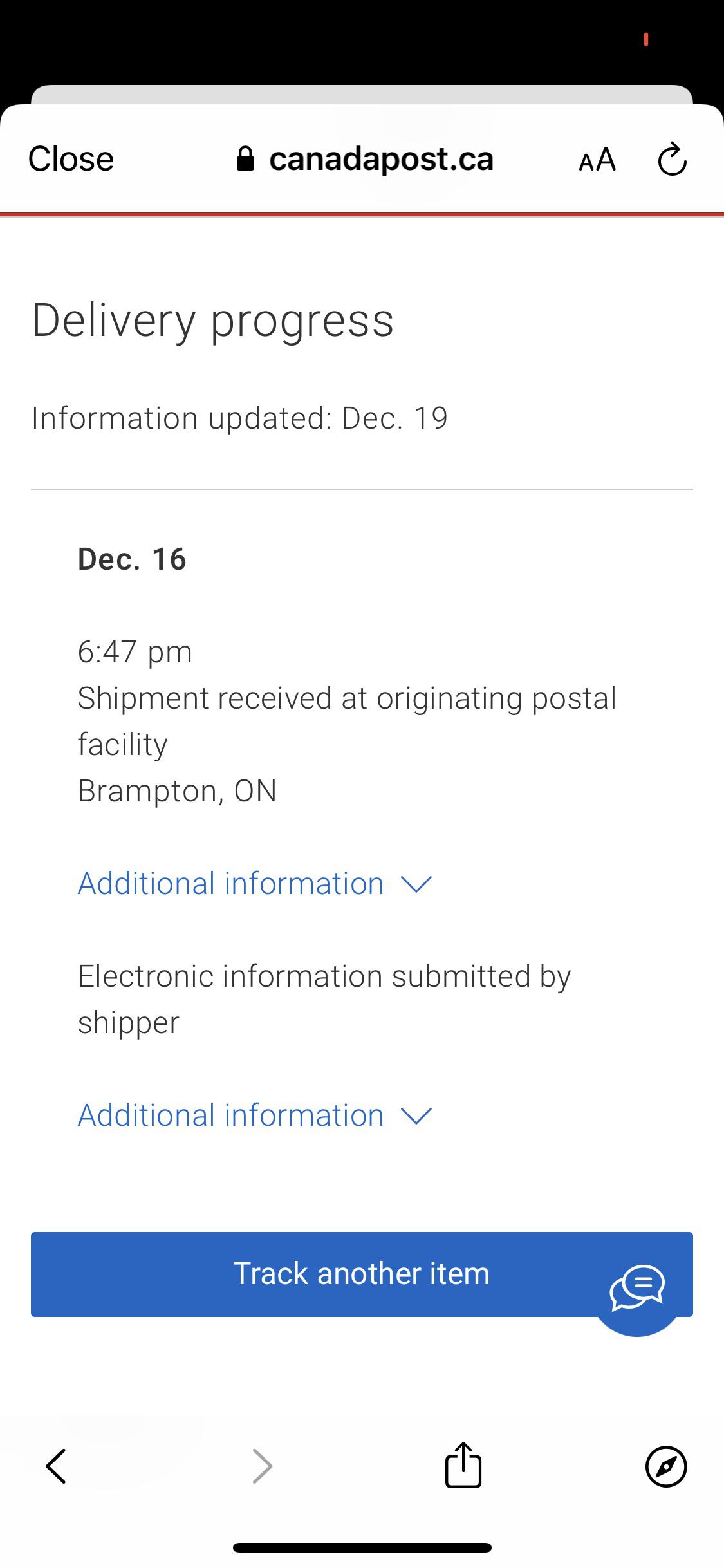Open text size settings with the AA icon

595,160
